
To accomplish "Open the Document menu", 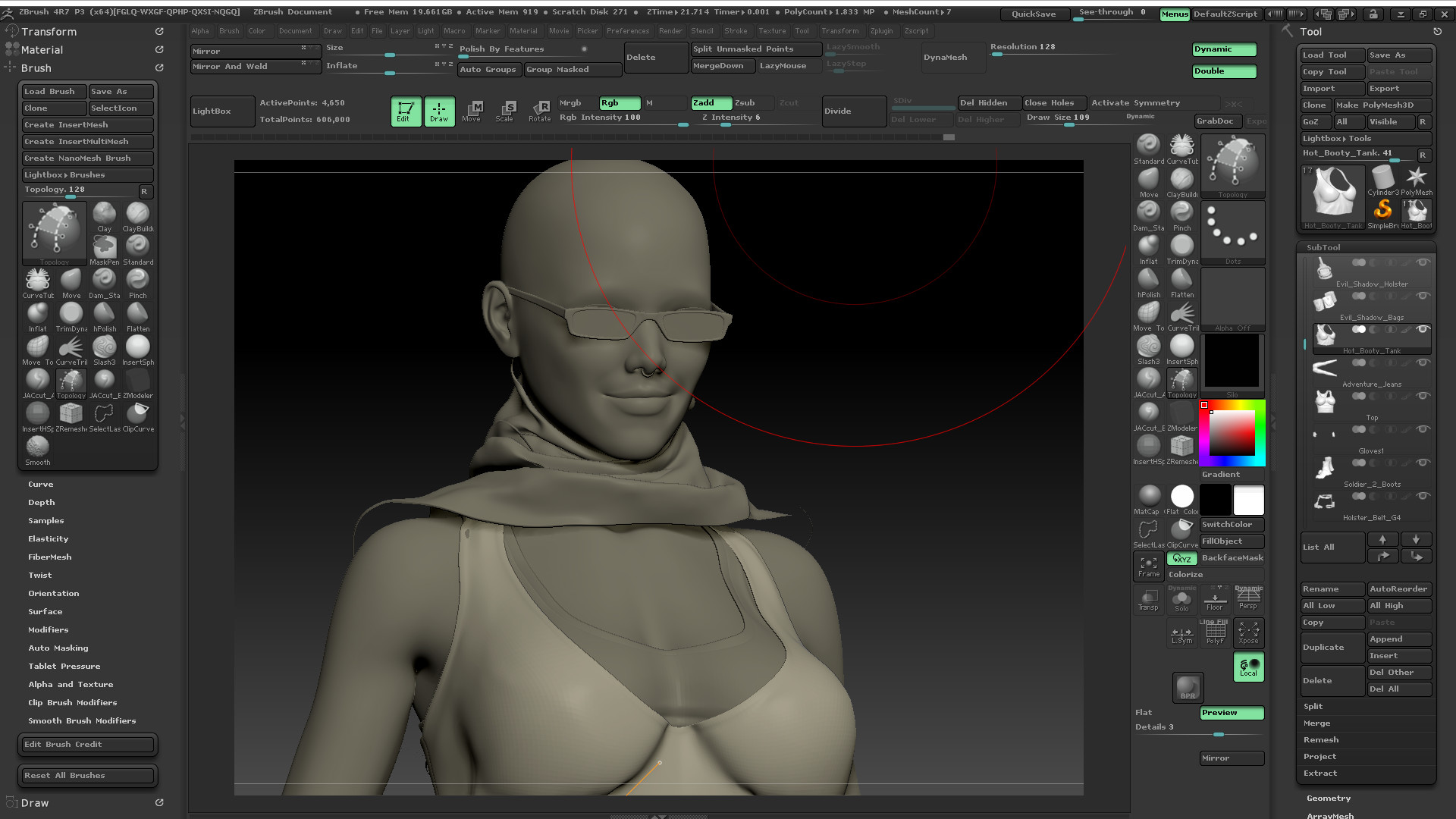I will coord(295,31).
